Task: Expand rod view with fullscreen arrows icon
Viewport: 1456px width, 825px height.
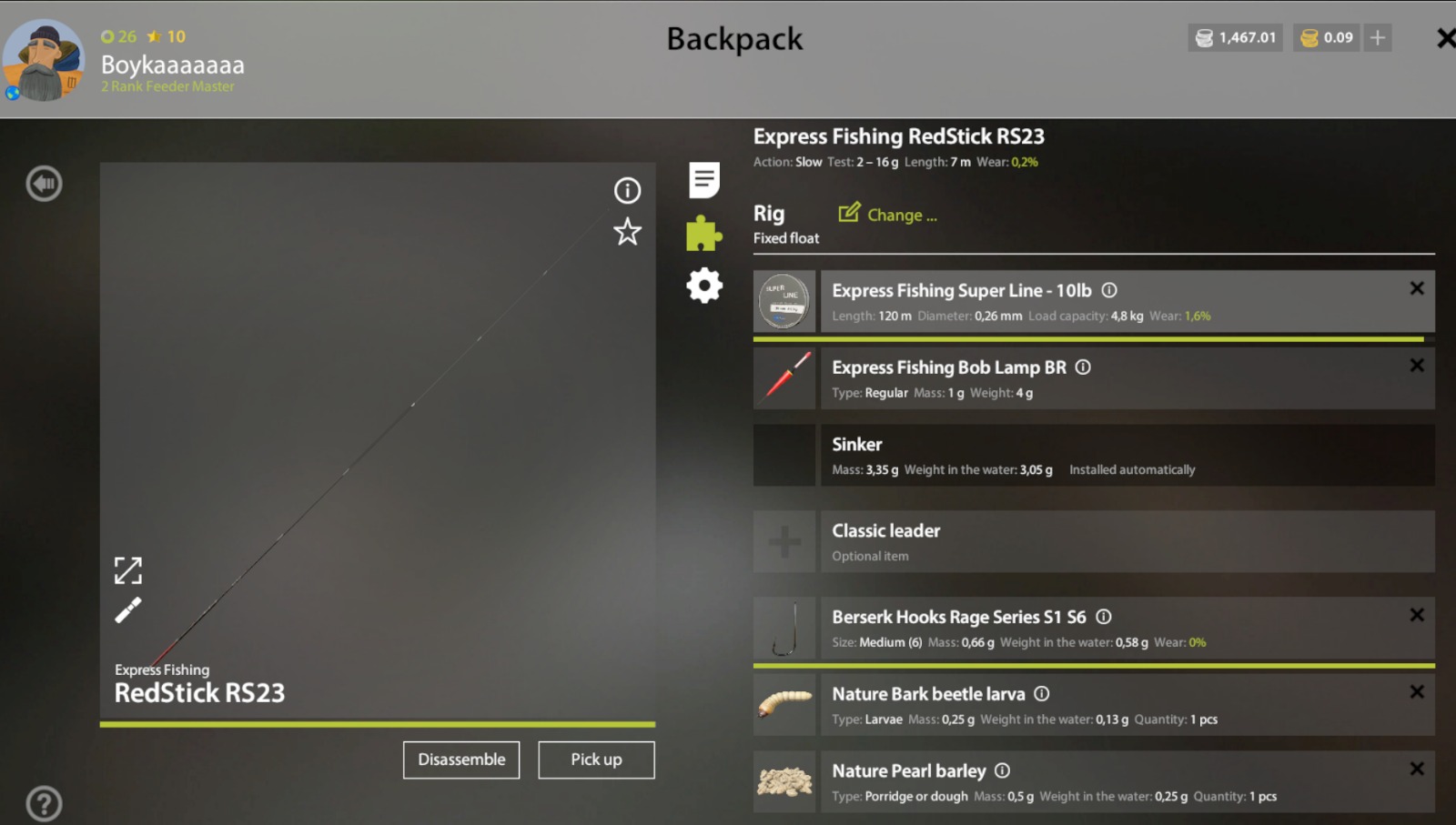Action: (x=128, y=570)
